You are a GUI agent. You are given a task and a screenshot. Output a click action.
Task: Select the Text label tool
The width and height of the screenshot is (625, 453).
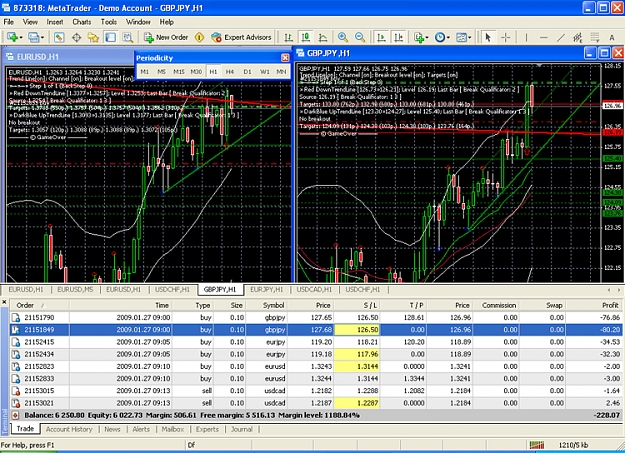[612, 37]
